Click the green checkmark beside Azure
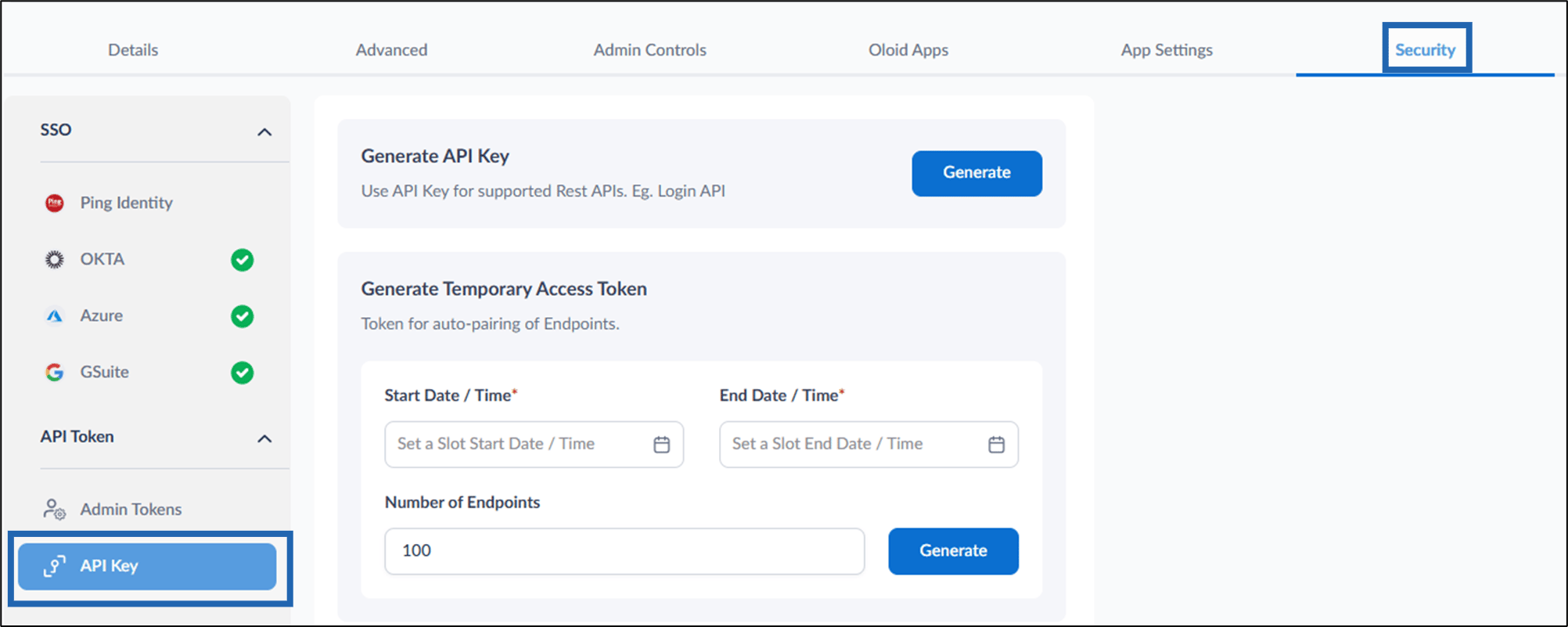Viewport: 1568px width, 627px height. [243, 316]
